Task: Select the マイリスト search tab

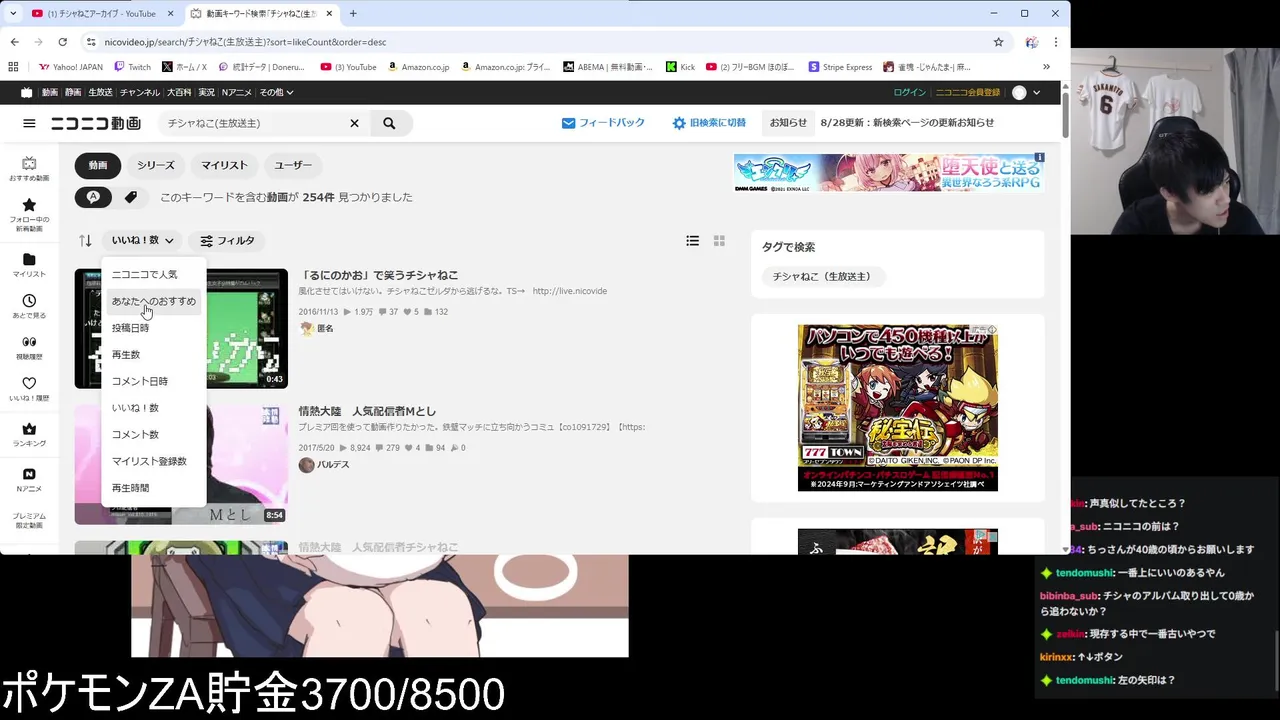Action: 224,165
